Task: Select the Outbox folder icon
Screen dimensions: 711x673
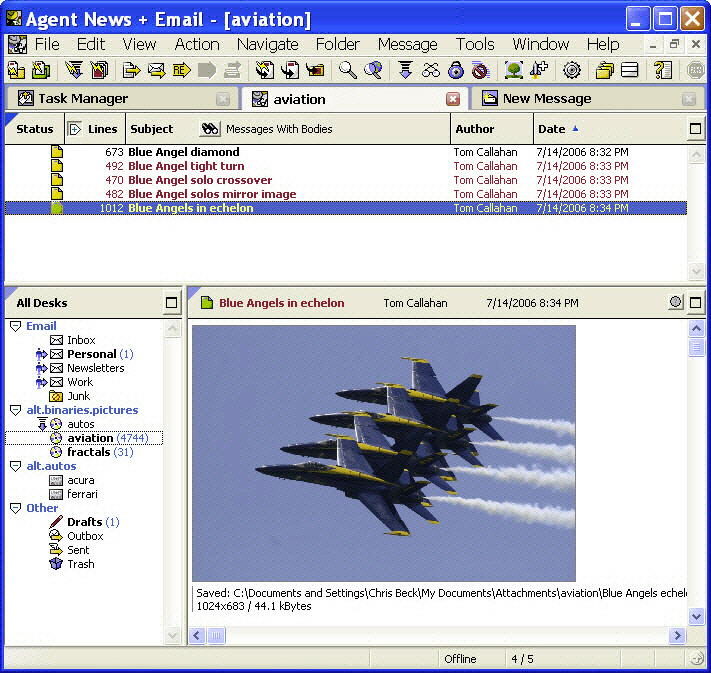Action: pos(56,536)
